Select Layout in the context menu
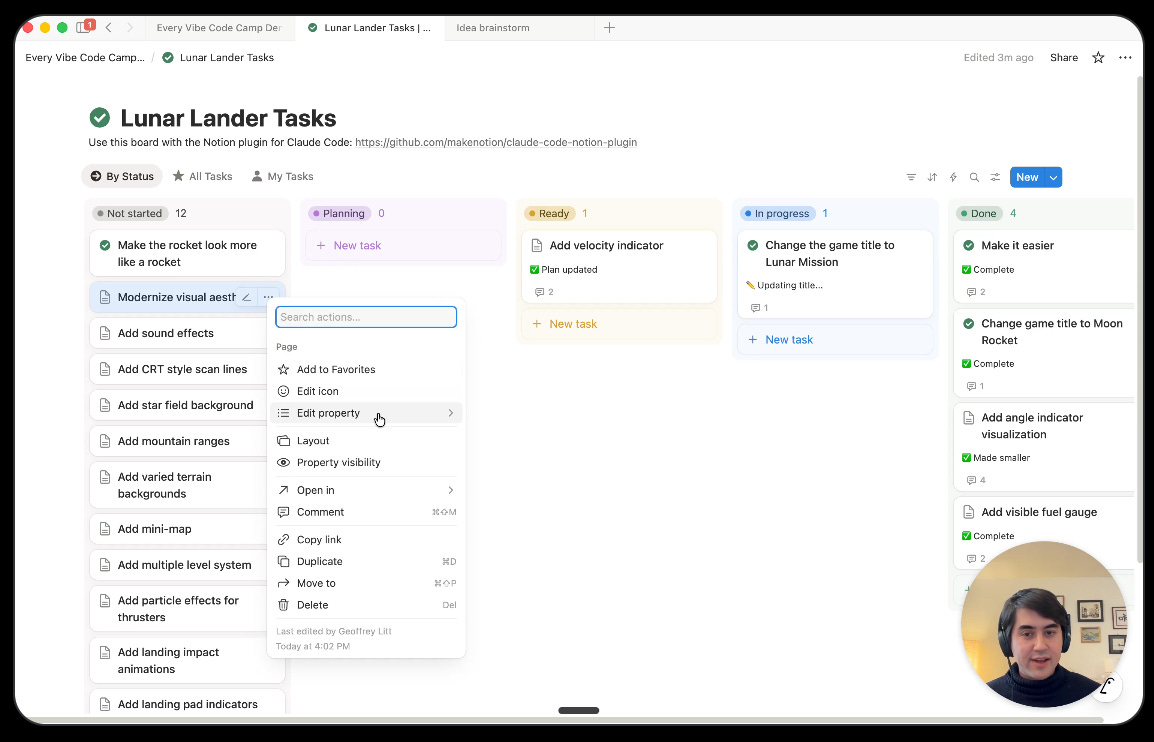Image resolution: width=1154 pixels, height=742 pixels. (366, 441)
